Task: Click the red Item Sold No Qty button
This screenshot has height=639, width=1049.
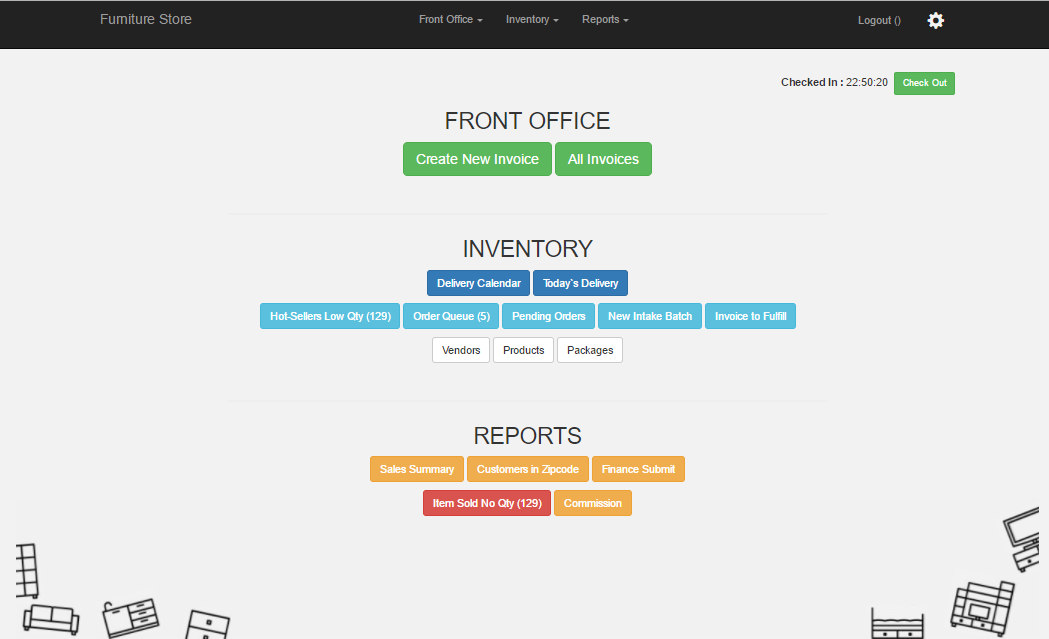Action: tap(486, 503)
